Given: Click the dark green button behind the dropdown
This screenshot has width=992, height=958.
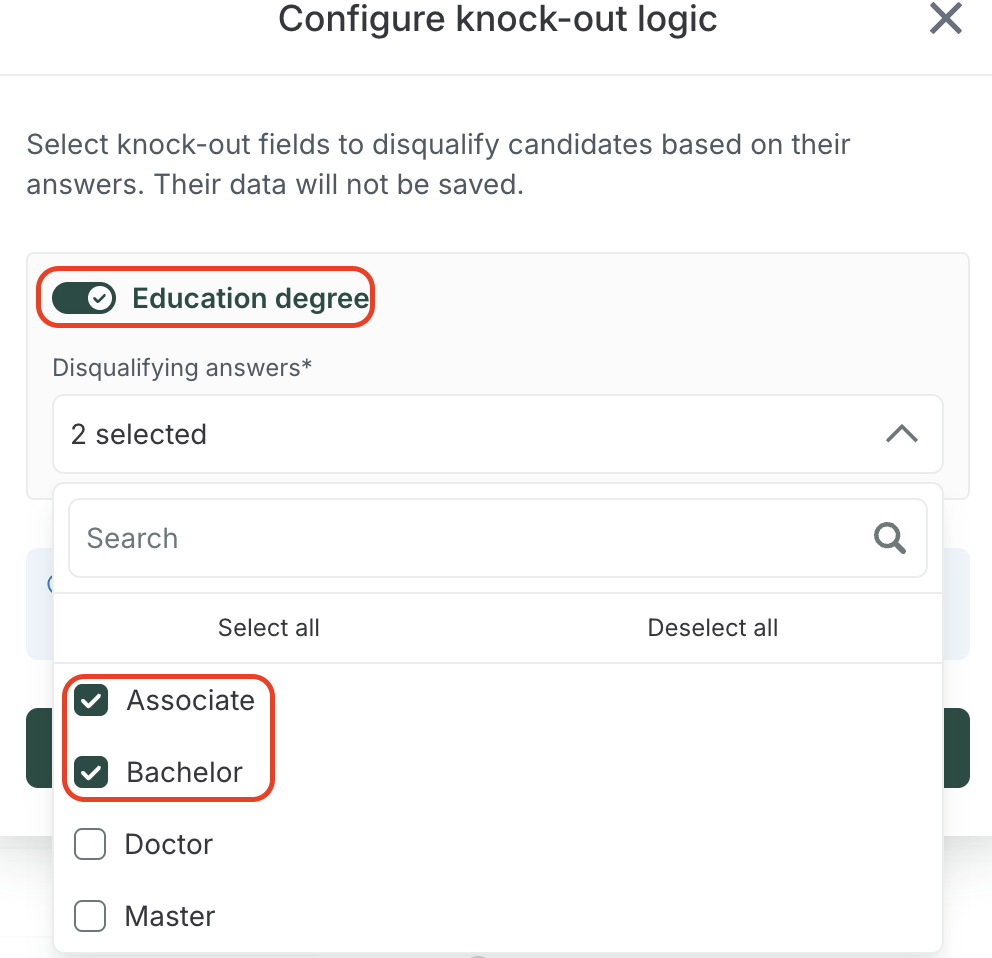Looking at the screenshot, I should point(956,748).
